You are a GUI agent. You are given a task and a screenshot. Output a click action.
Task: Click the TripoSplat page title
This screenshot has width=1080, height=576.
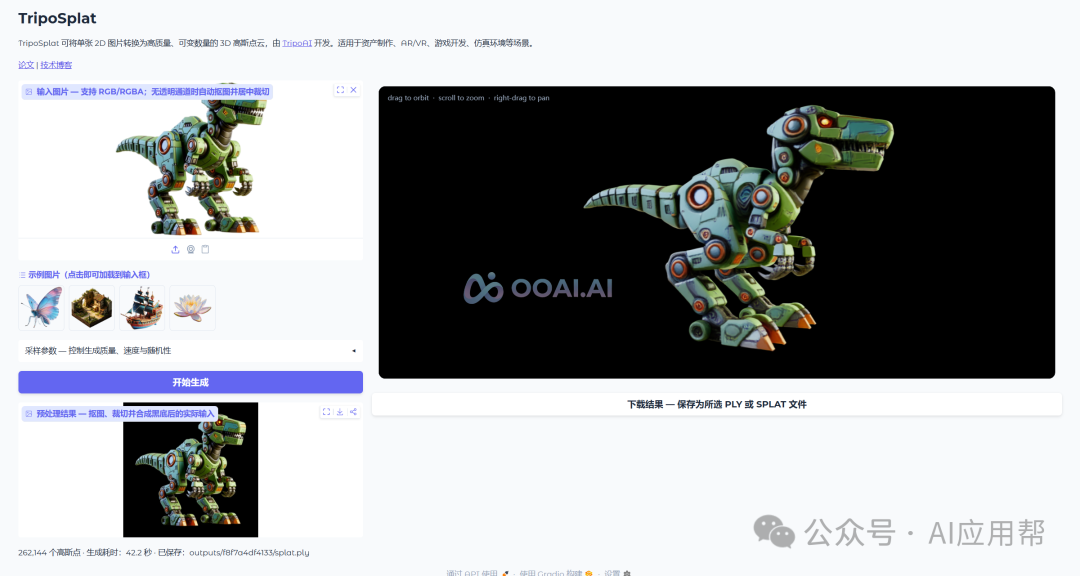tap(57, 19)
